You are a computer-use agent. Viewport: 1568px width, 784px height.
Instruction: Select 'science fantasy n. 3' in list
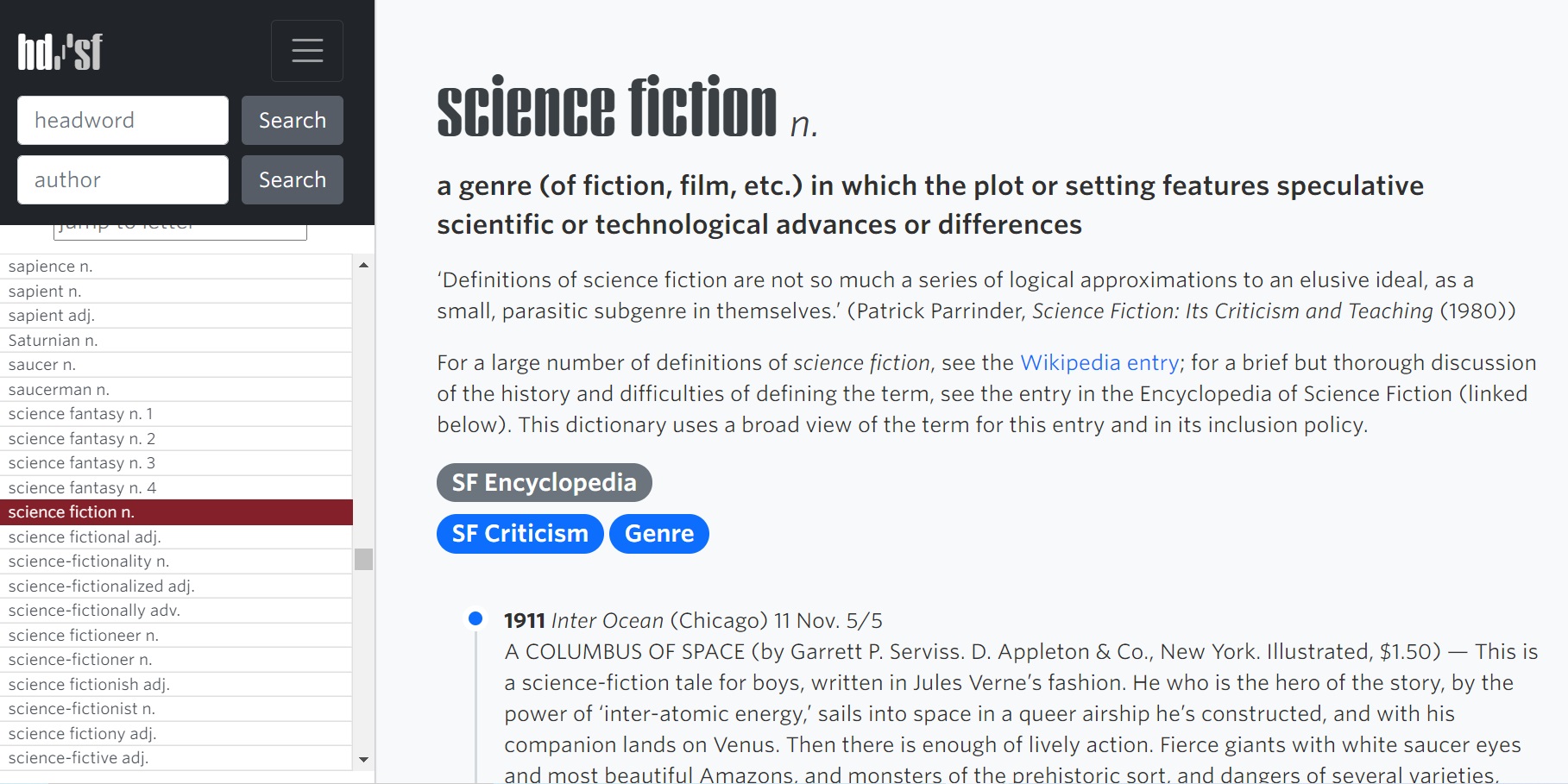(82, 463)
